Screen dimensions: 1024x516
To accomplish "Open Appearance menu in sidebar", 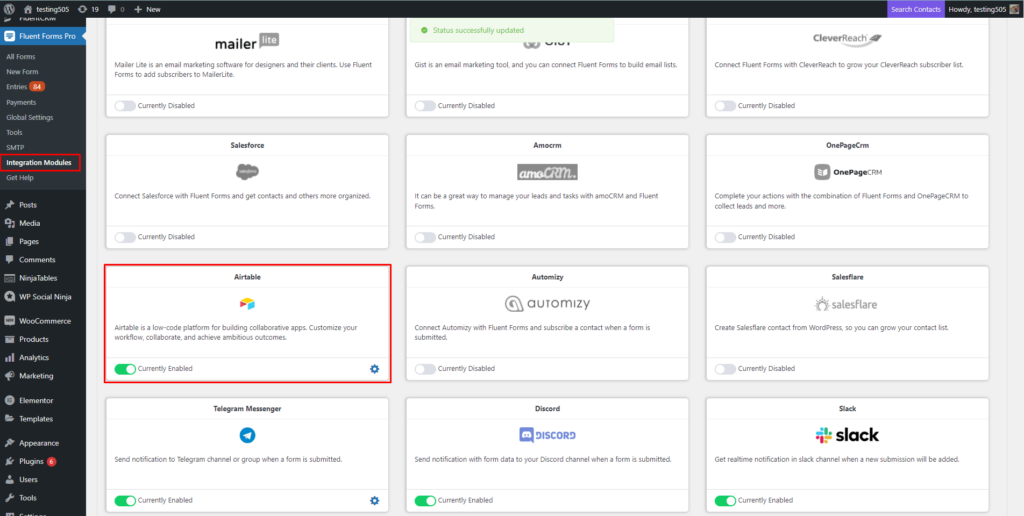I will pos(39,443).
